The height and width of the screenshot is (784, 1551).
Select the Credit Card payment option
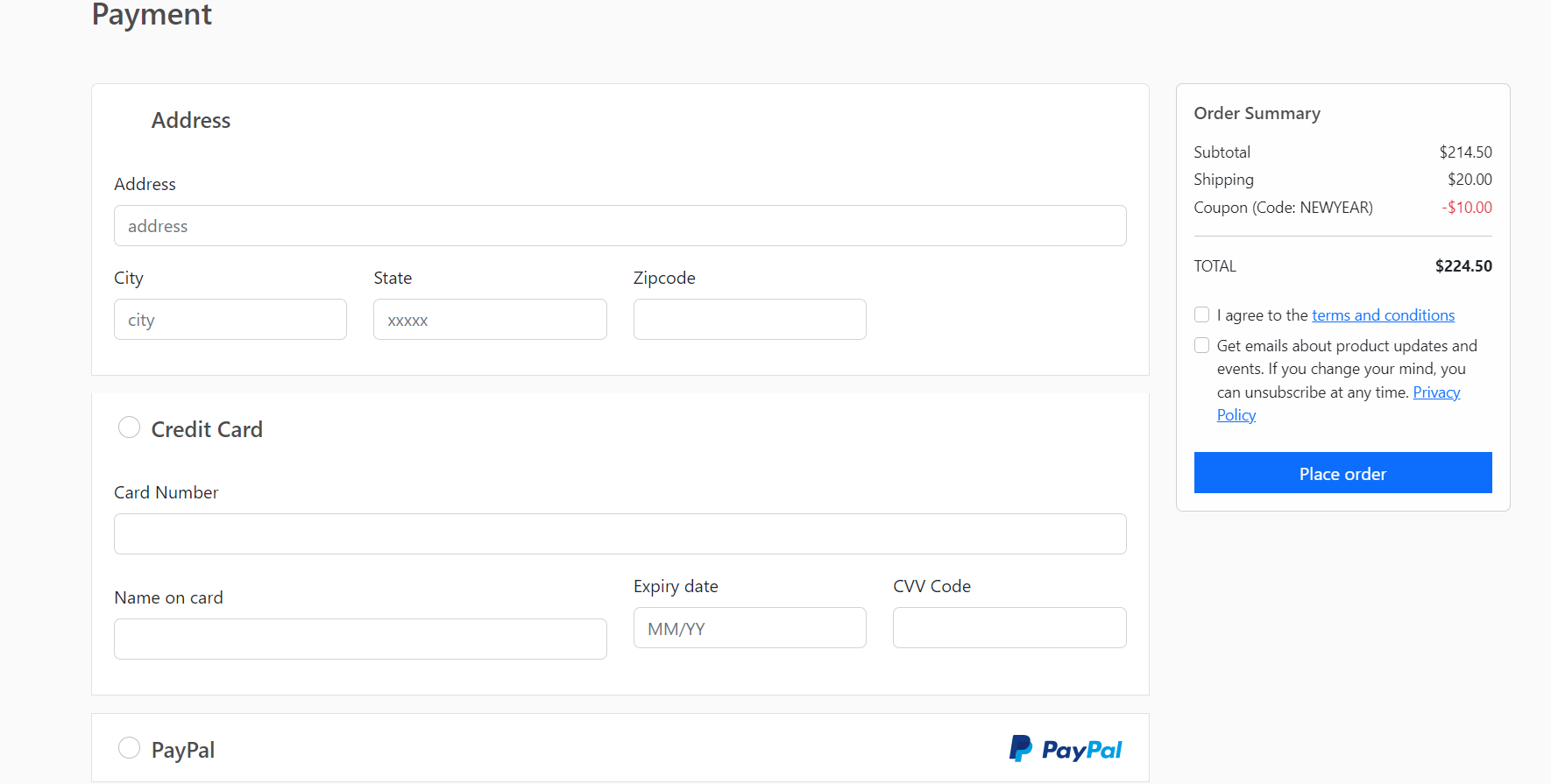(129, 427)
